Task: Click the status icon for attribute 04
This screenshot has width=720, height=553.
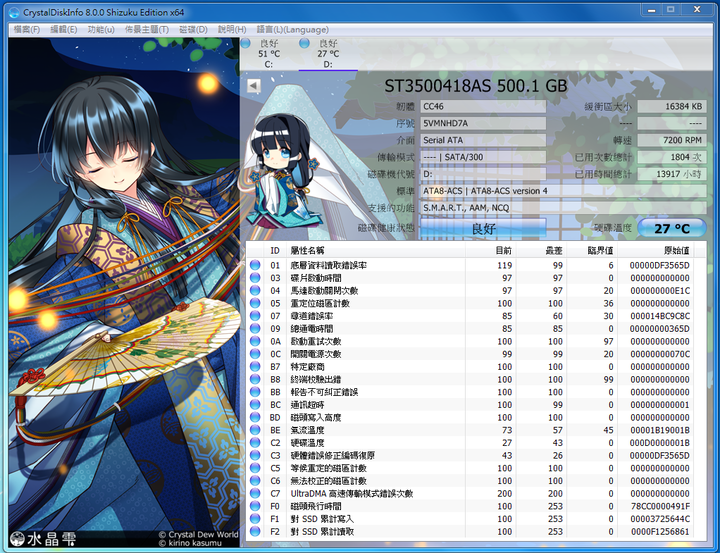Action: point(255,290)
